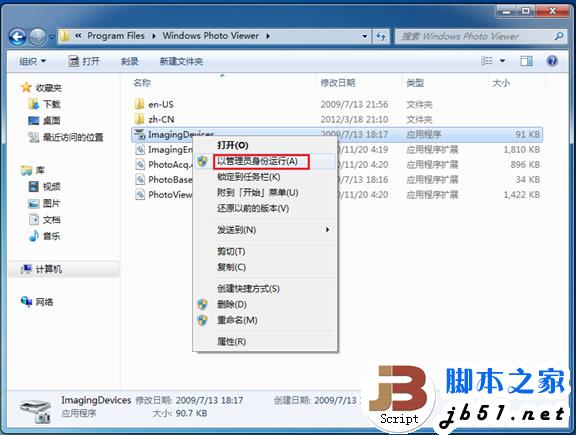Click the 1,810 KB size cell
The height and width of the screenshot is (435, 576).
(x=522, y=150)
